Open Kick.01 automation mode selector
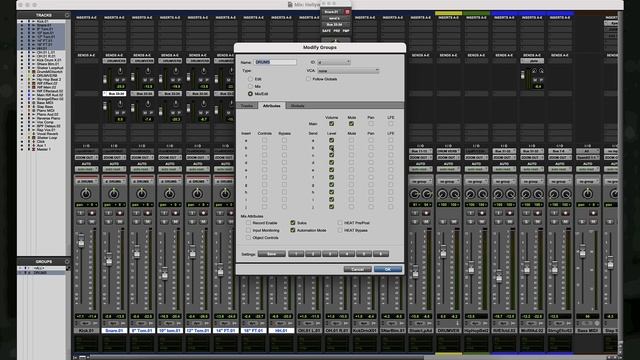The height and width of the screenshot is (360, 640). coord(86,169)
